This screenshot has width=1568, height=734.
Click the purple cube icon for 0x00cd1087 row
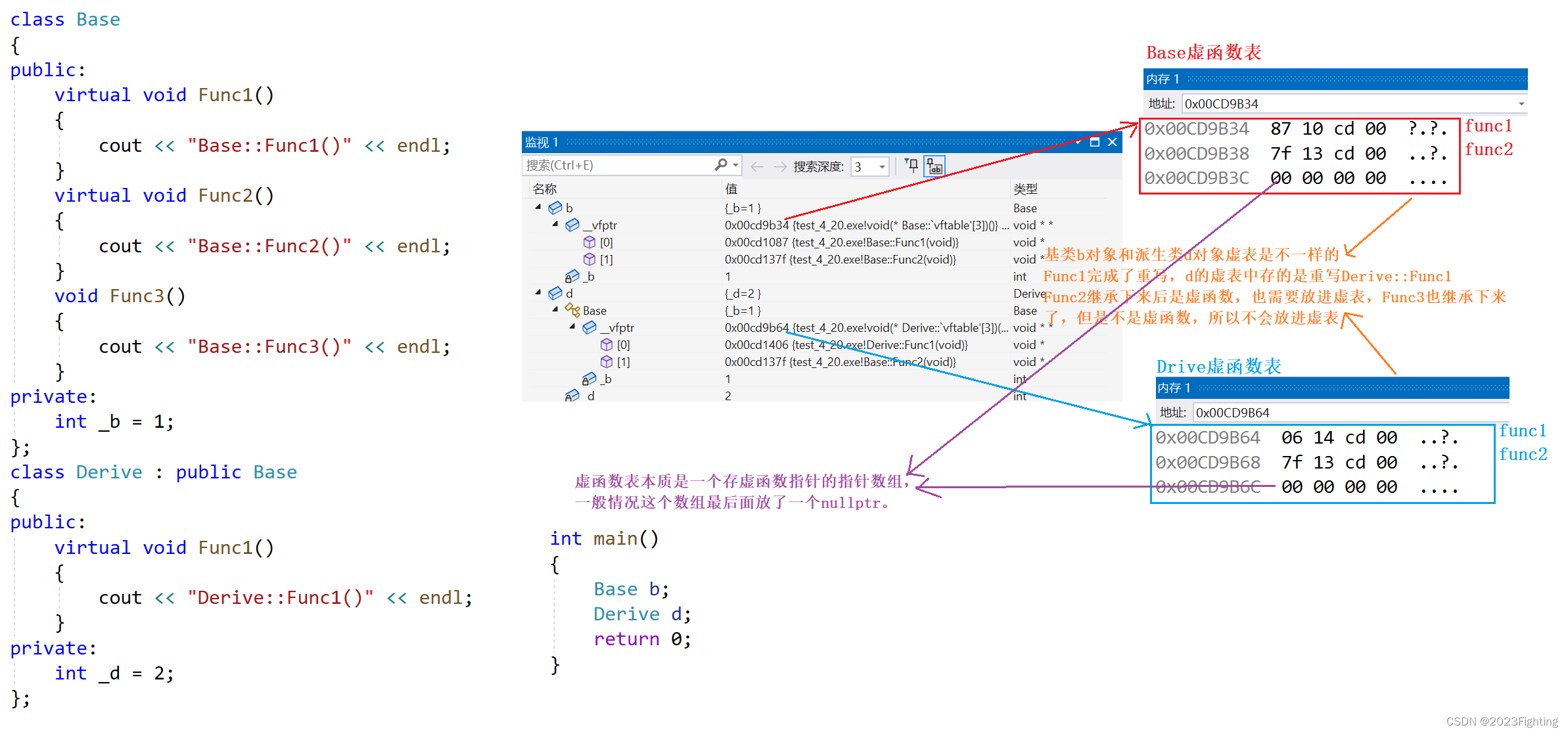pyautogui.click(x=589, y=242)
